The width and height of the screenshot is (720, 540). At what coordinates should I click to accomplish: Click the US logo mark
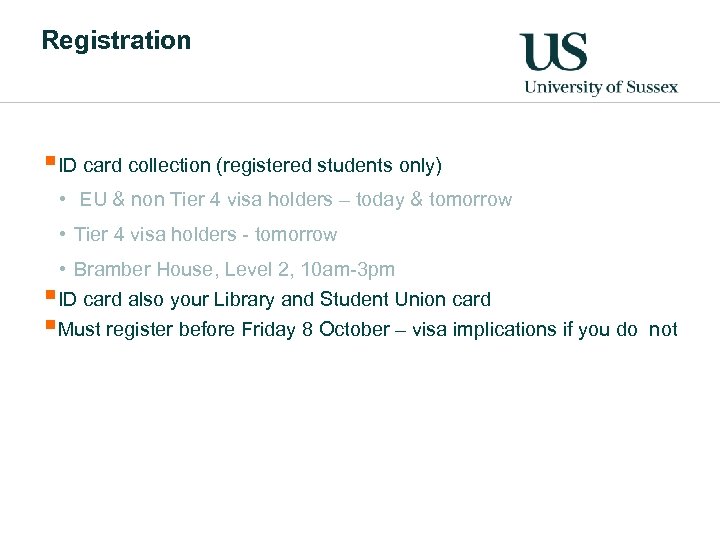(553, 52)
